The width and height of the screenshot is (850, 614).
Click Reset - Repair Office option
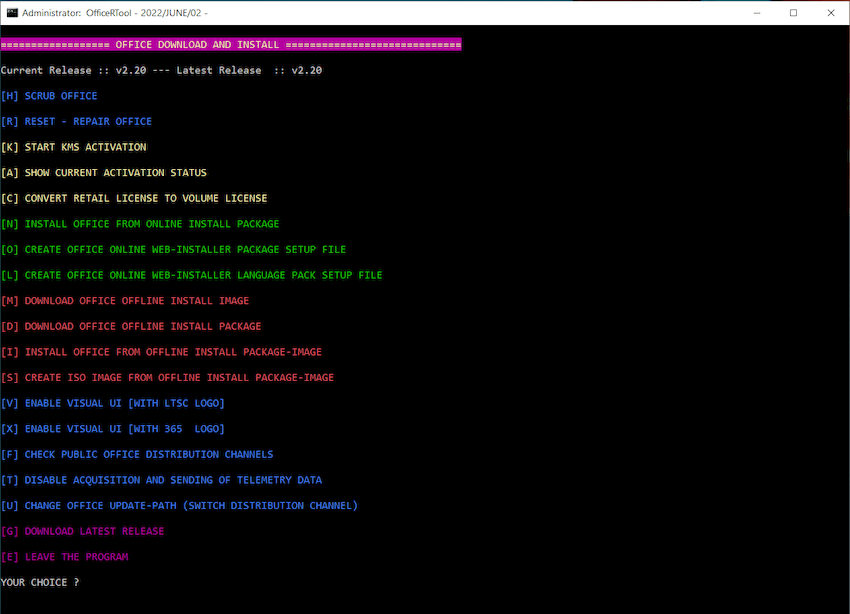(77, 121)
